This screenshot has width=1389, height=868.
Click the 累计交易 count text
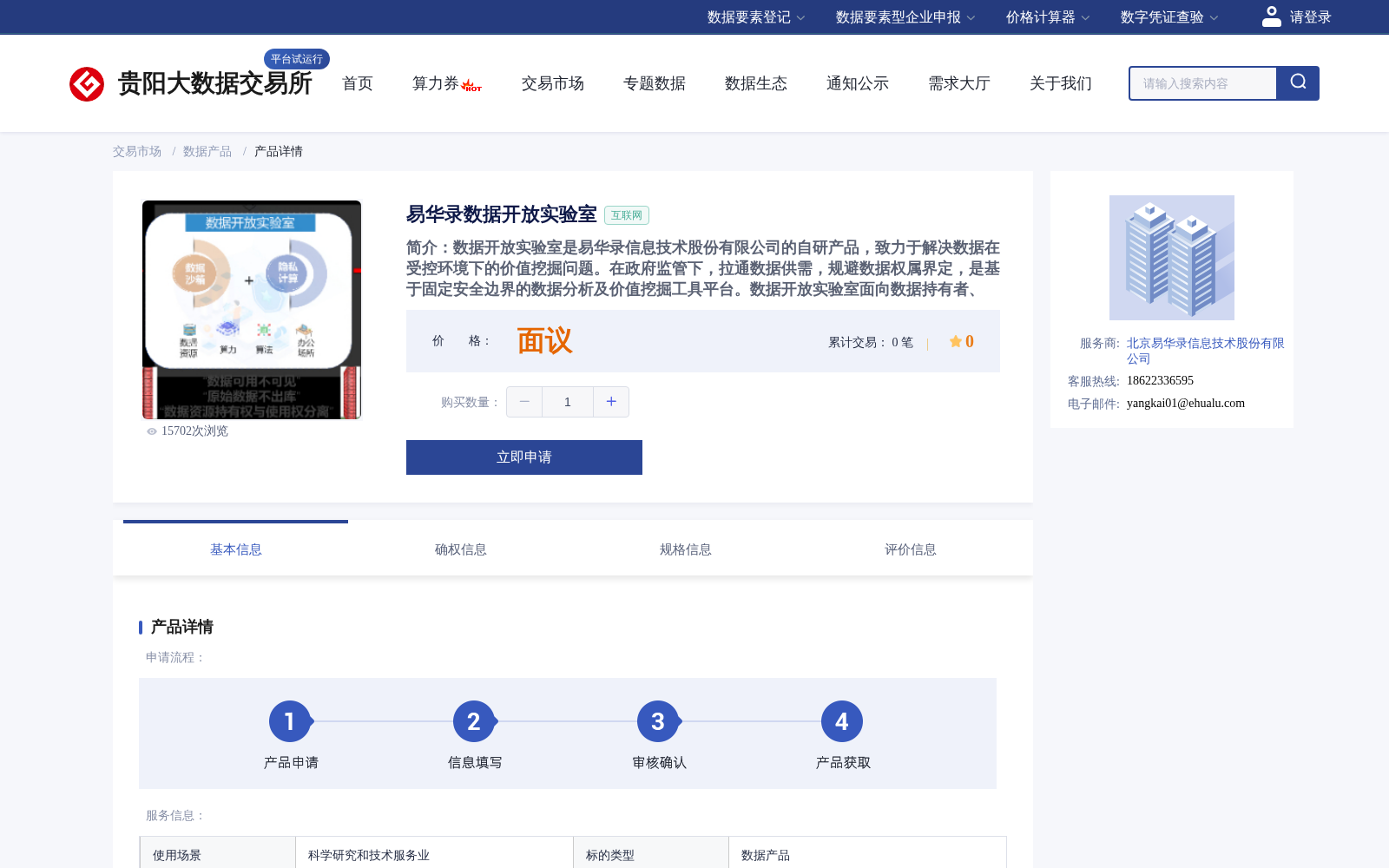[871, 343]
